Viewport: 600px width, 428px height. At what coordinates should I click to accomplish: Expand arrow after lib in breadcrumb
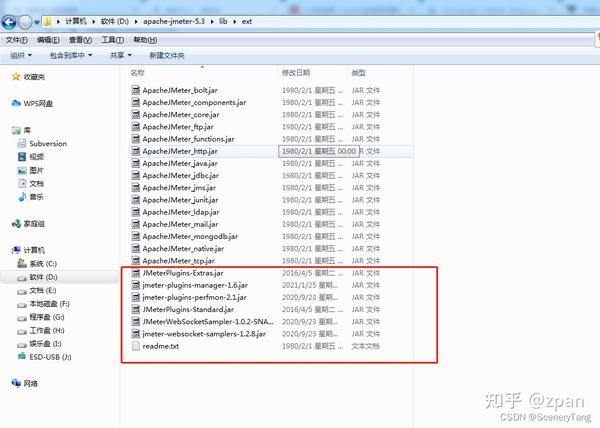234,22
